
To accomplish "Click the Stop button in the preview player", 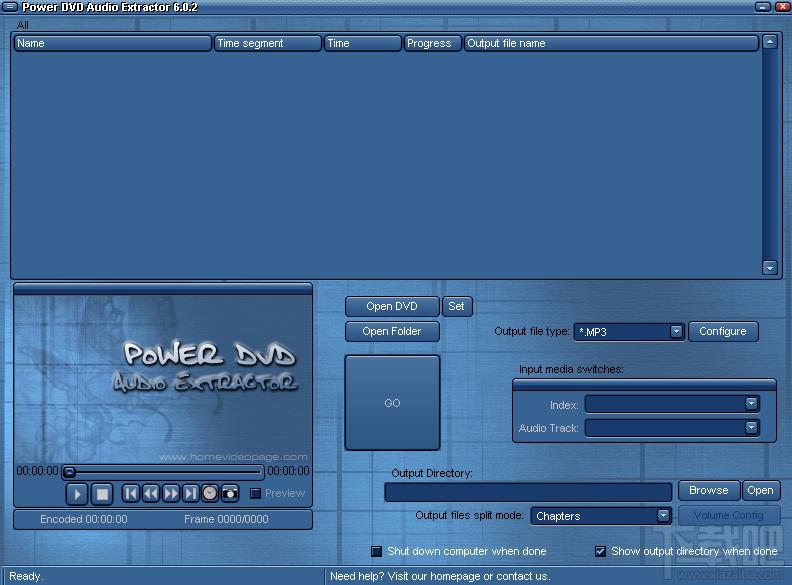I will (x=102, y=494).
